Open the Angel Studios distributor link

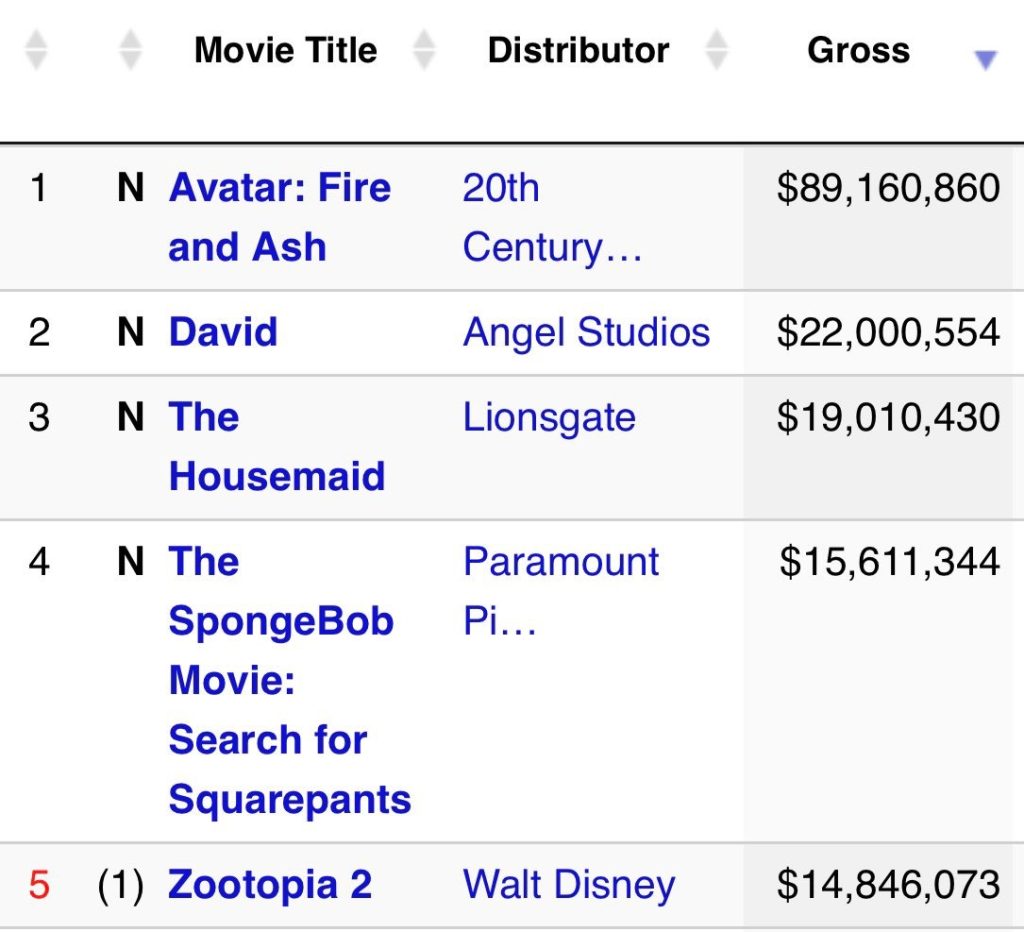pos(587,332)
